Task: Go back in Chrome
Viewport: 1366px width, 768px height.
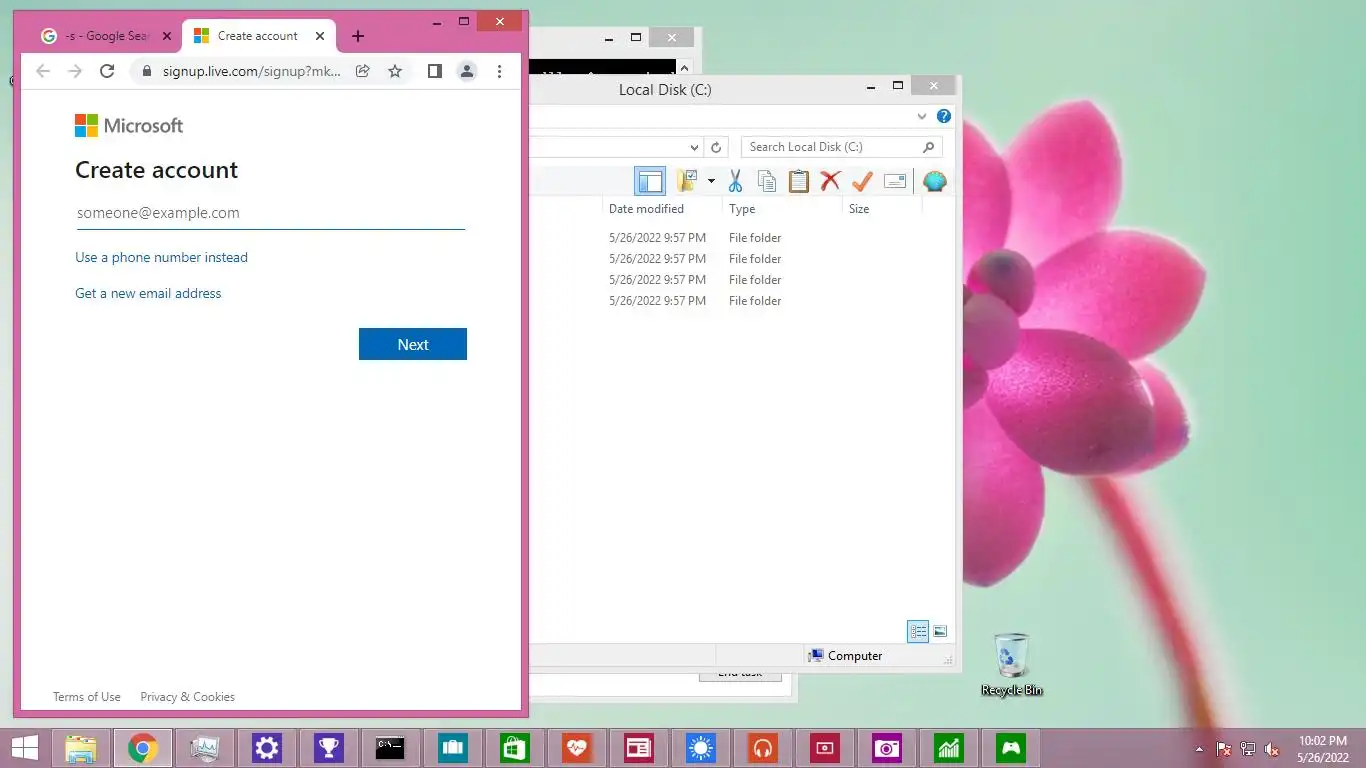Action: 43,71
